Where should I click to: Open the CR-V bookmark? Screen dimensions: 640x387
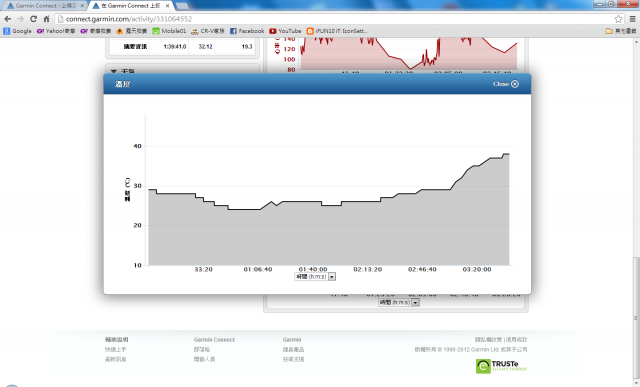point(208,31)
